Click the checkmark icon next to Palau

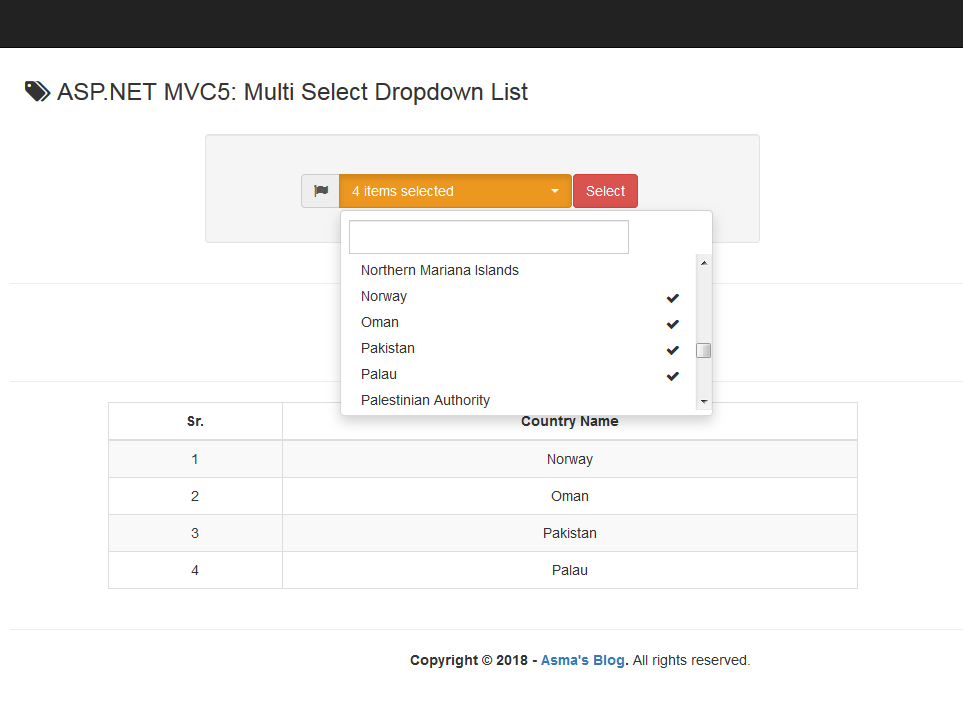tap(672, 375)
